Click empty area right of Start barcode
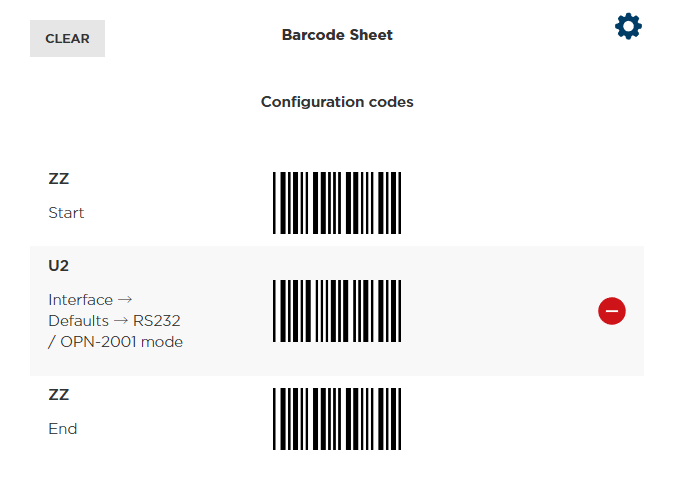This screenshot has height=484, width=684. point(519,203)
